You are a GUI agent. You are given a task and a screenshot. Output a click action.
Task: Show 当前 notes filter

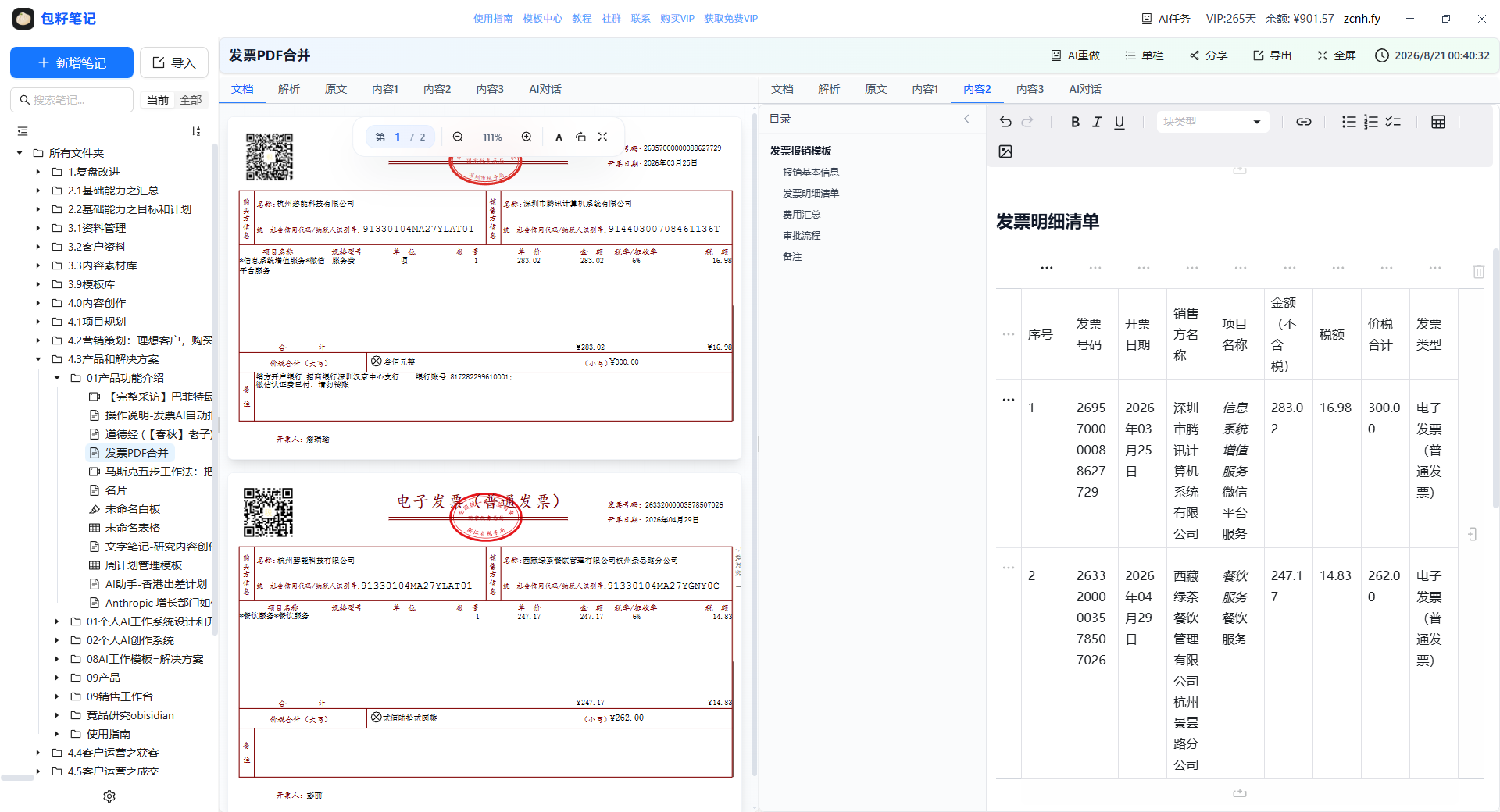pos(158,100)
